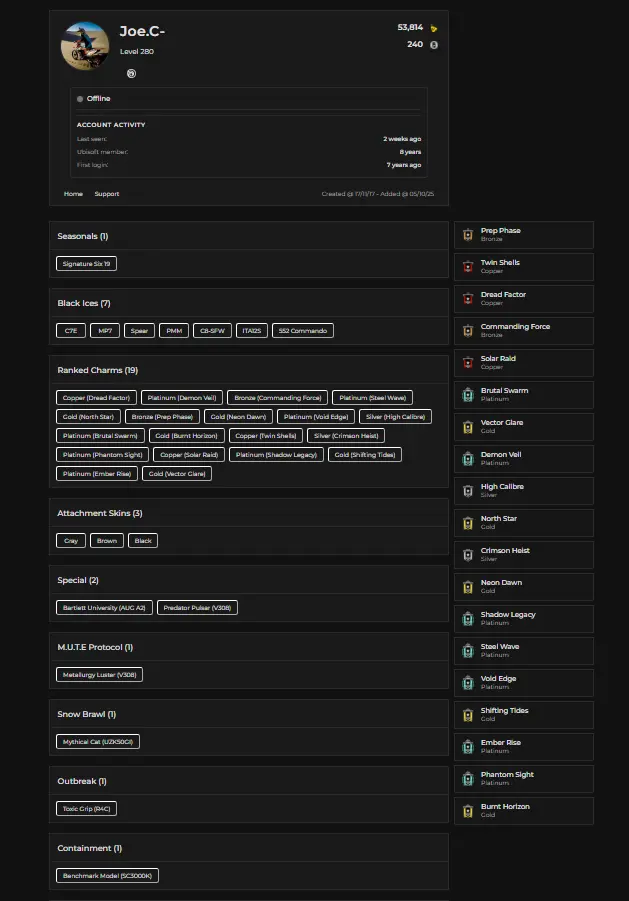Click the Gold (Vector Glare) charm tag
This screenshot has height=901, width=629.
(177, 473)
